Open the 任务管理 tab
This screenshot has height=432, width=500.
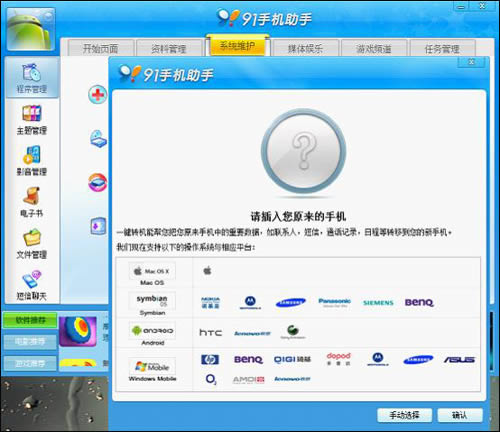[442, 48]
